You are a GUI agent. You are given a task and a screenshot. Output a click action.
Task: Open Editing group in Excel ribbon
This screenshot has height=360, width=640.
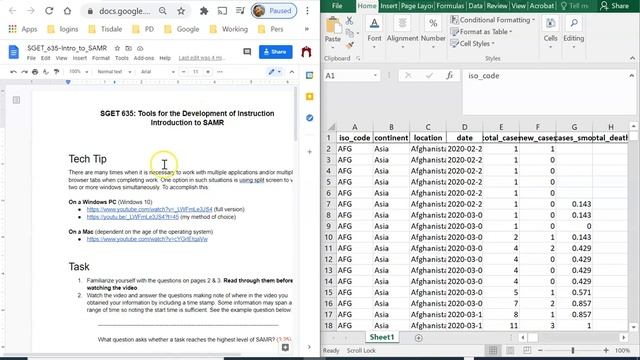pos(573,33)
